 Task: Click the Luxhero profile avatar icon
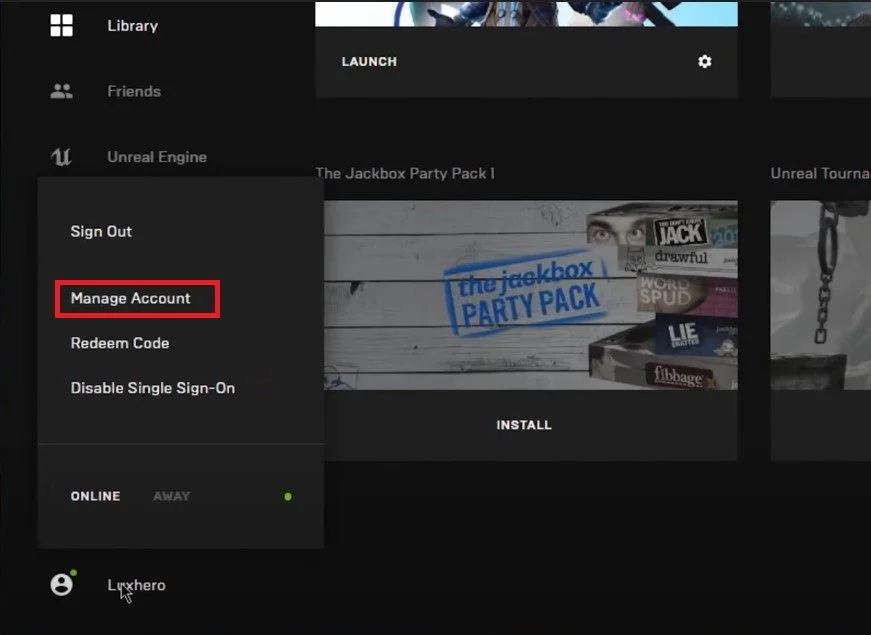point(62,584)
